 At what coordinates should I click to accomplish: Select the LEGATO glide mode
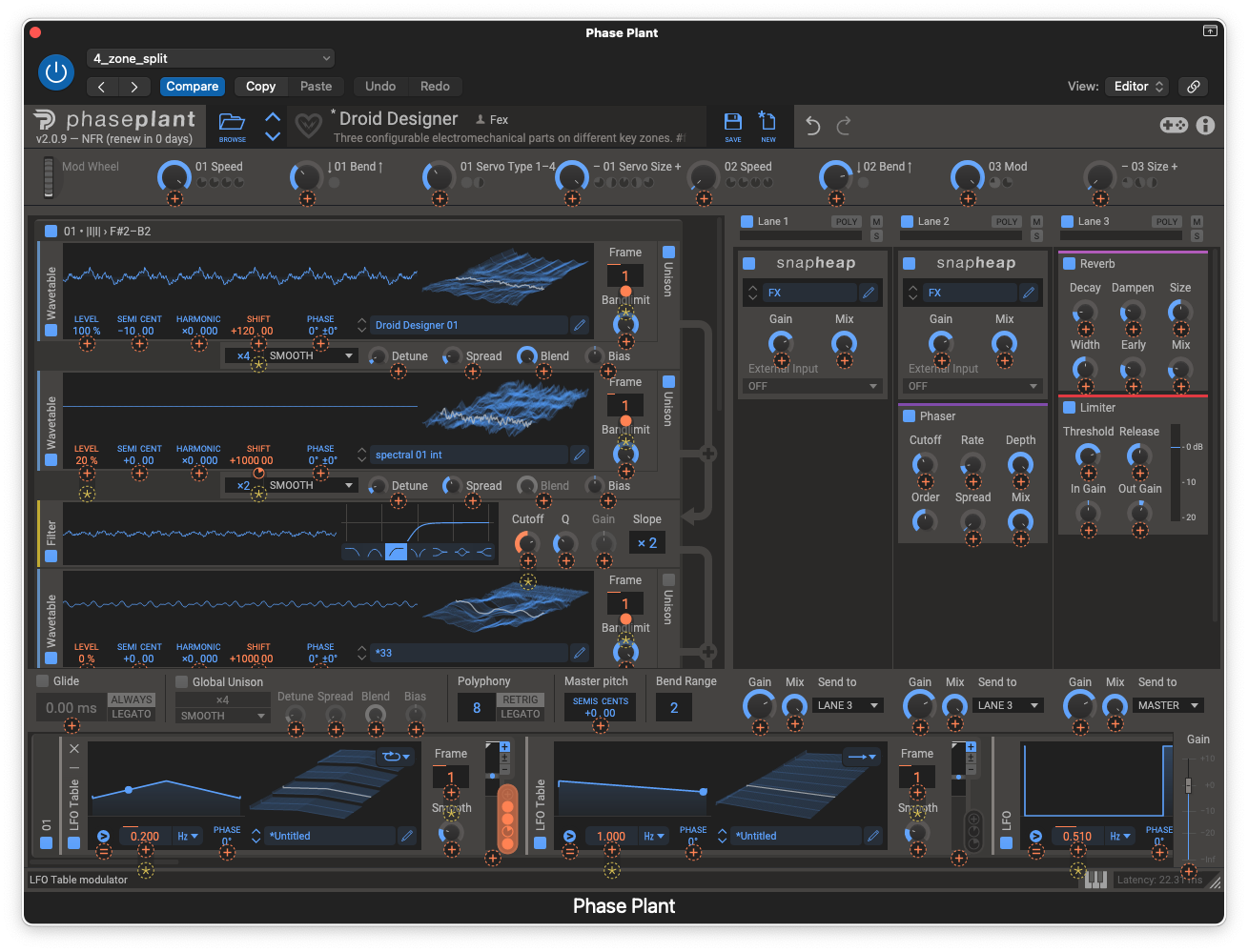pos(132,714)
